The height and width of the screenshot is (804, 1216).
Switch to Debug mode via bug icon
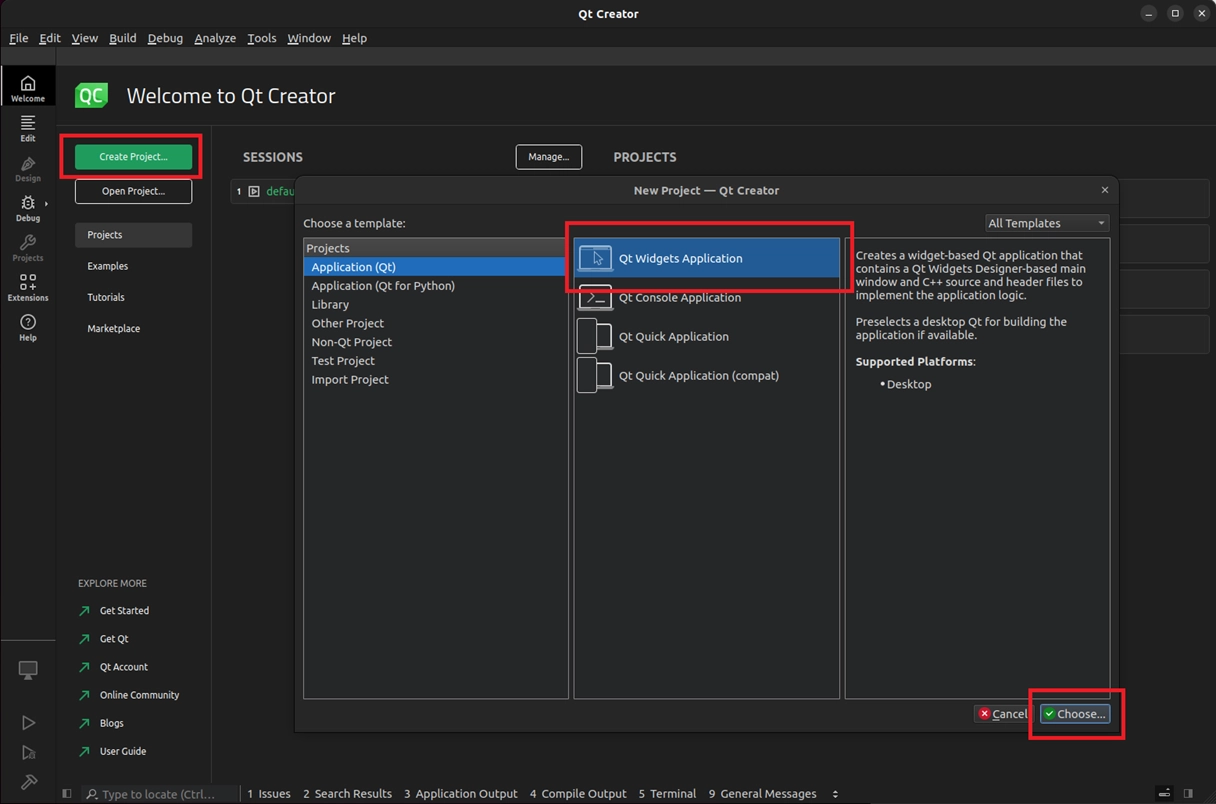pyautogui.click(x=27, y=207)
